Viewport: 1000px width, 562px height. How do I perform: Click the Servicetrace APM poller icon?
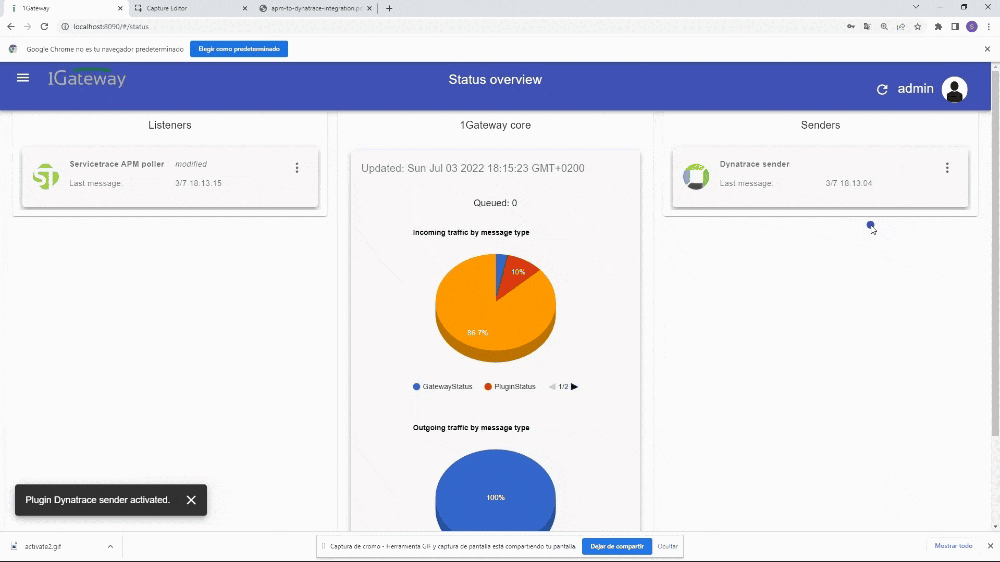(x=46, y=177)
